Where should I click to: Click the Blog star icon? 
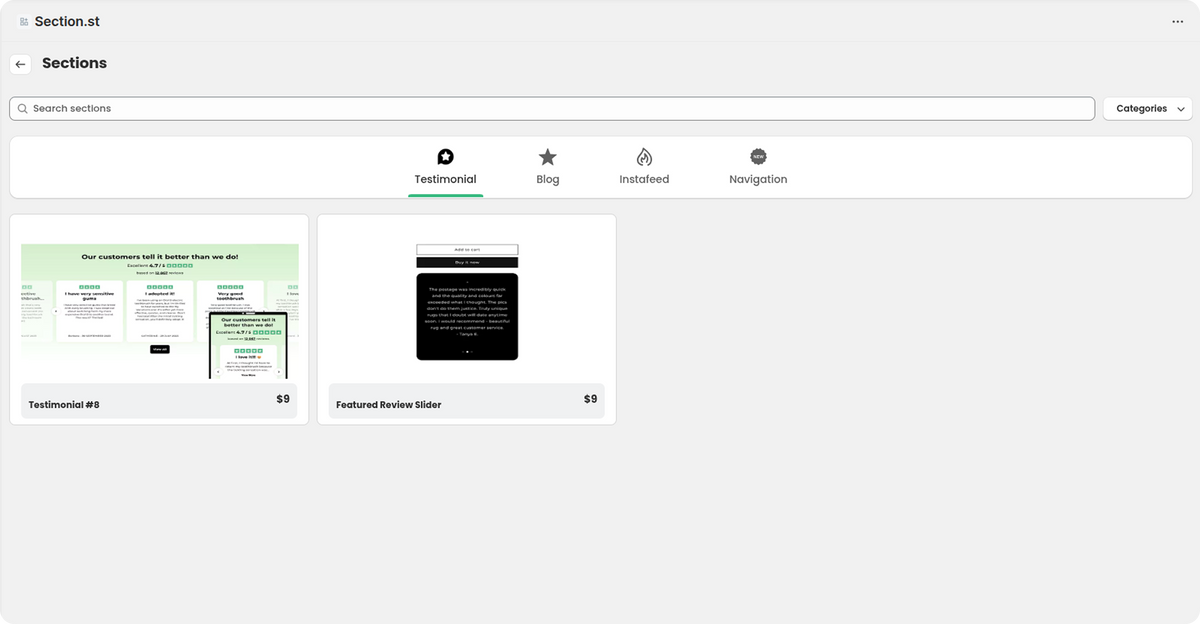[548, 157]
